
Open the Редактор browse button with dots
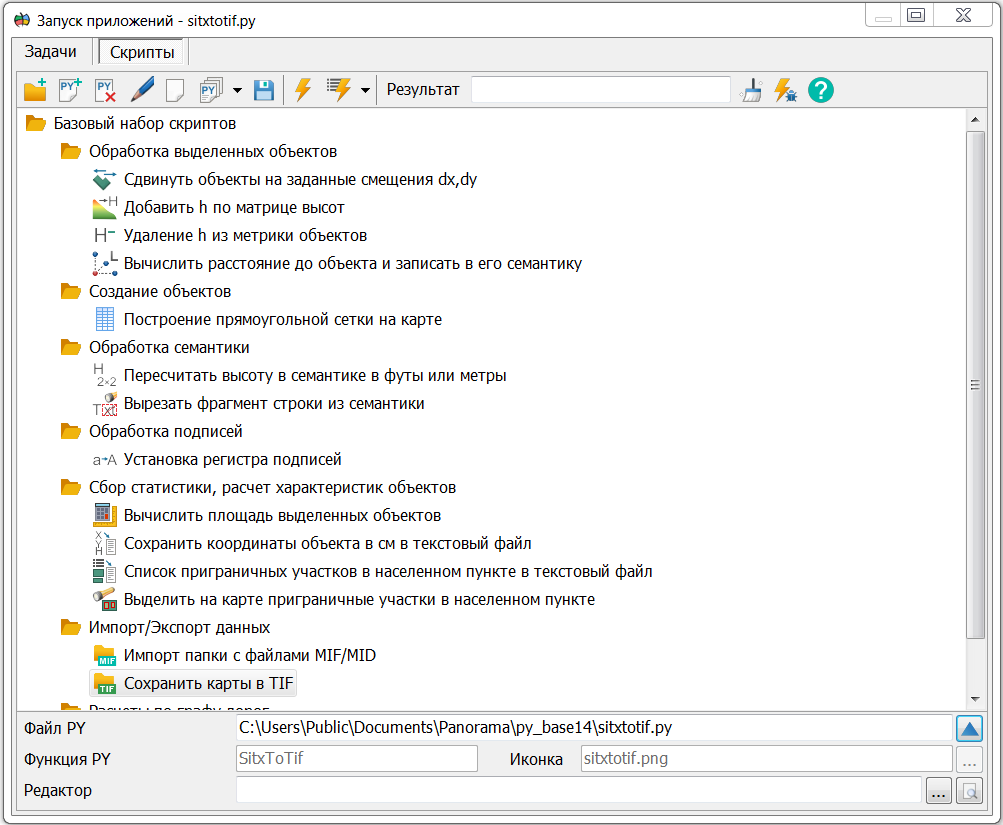[x=938, y=790]
